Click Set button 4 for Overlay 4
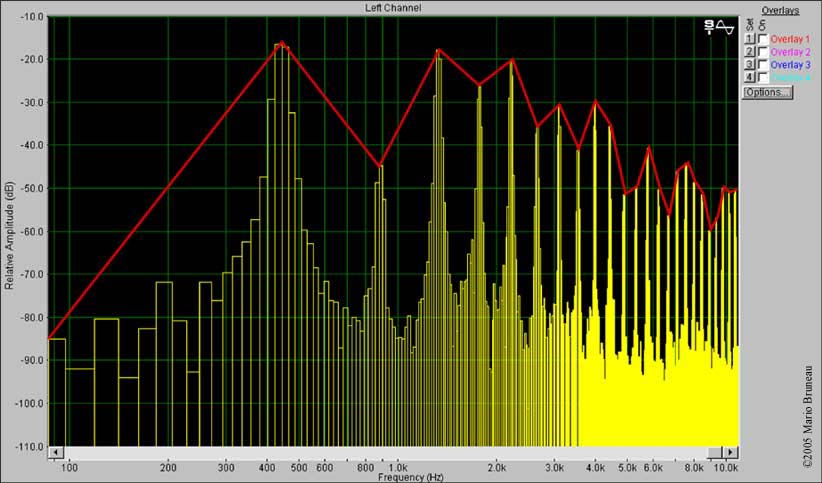The height and width of the screenshot is (483, 822). click(750, 78)
